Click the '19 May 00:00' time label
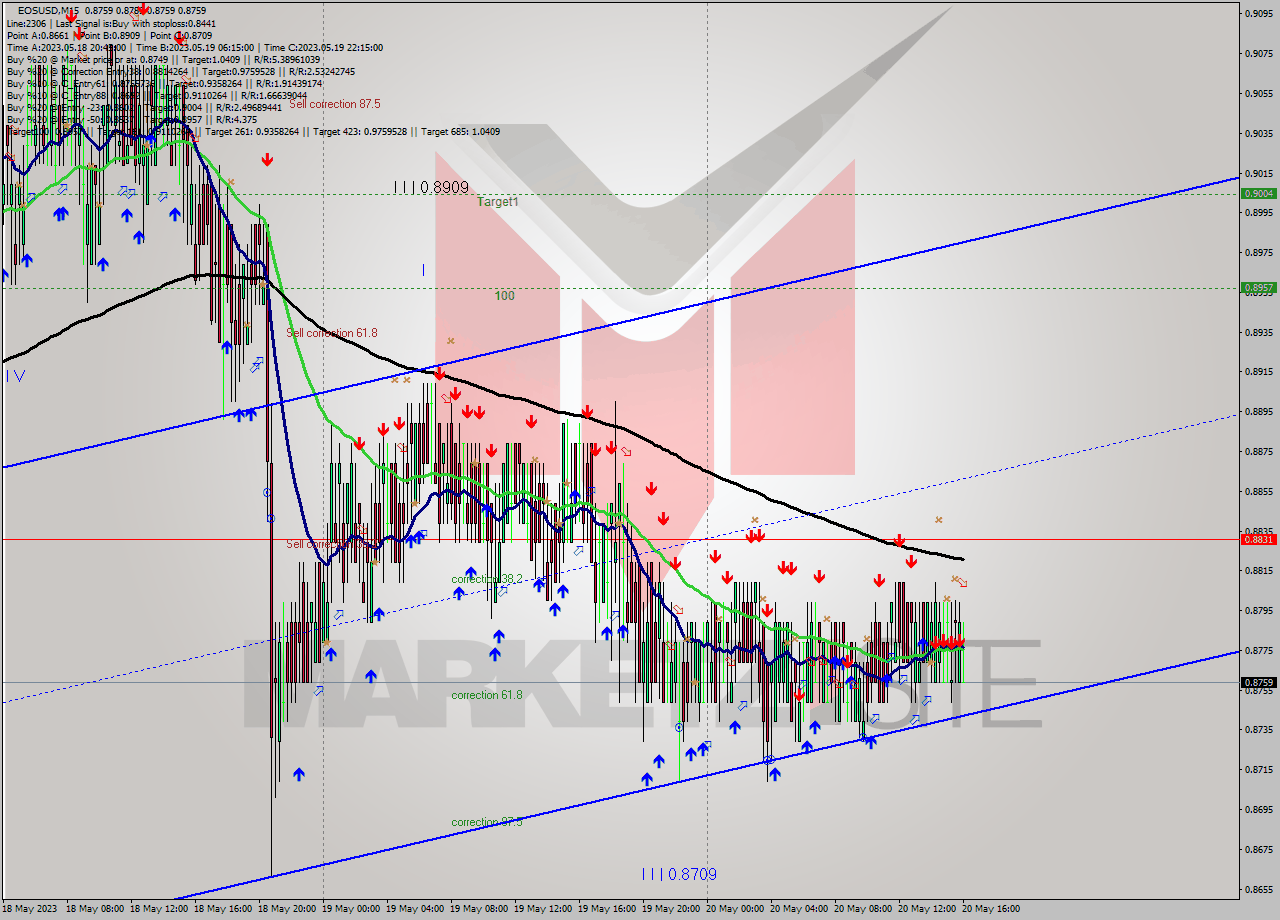This screenshot has width=1280, height=920. point(352,909)
